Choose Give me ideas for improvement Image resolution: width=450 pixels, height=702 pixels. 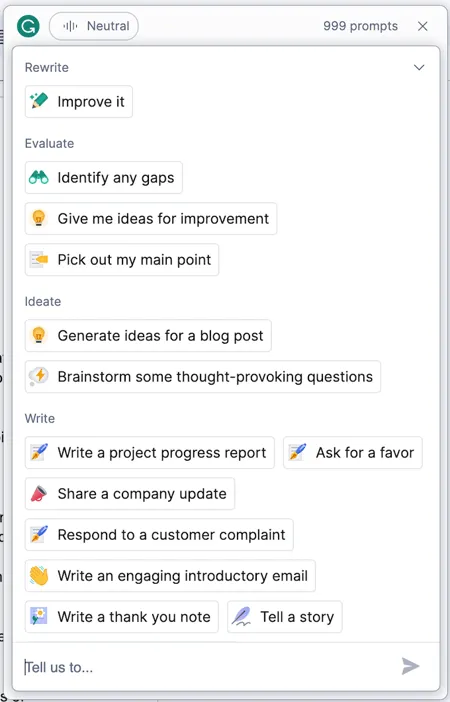pos(151,218)
